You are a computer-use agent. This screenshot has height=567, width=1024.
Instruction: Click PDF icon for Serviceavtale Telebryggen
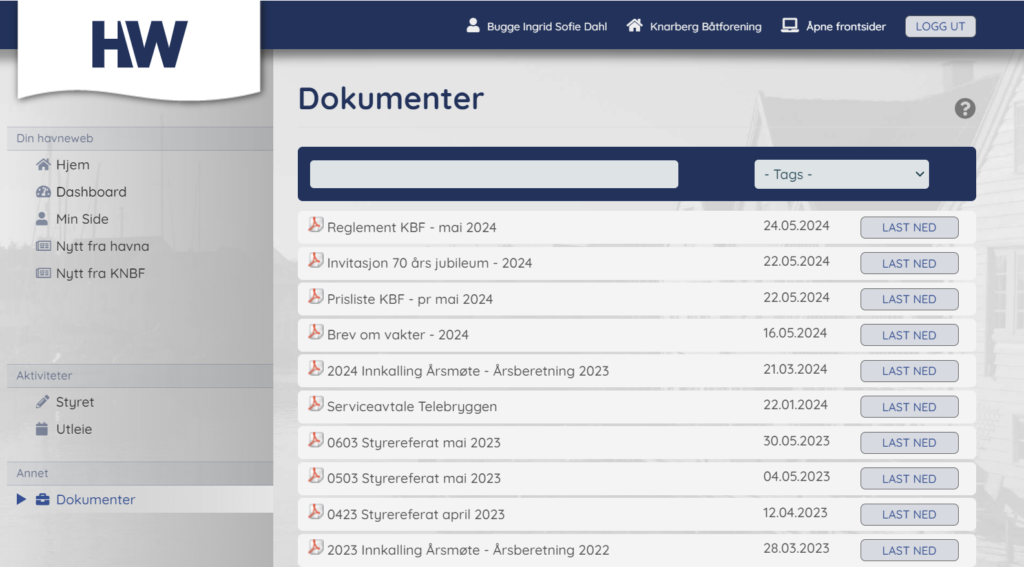[x=315, y=404]
